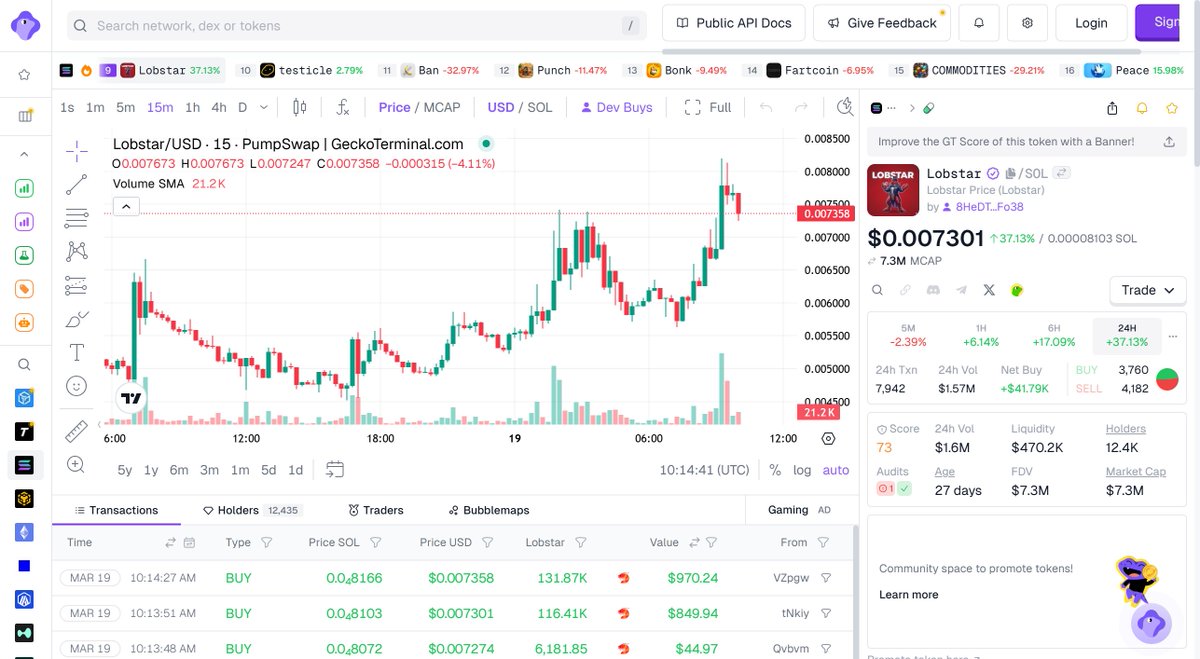1200x659 pixels.
Task: Collapse the left sidebar section chevron
Action: (25, 154)
